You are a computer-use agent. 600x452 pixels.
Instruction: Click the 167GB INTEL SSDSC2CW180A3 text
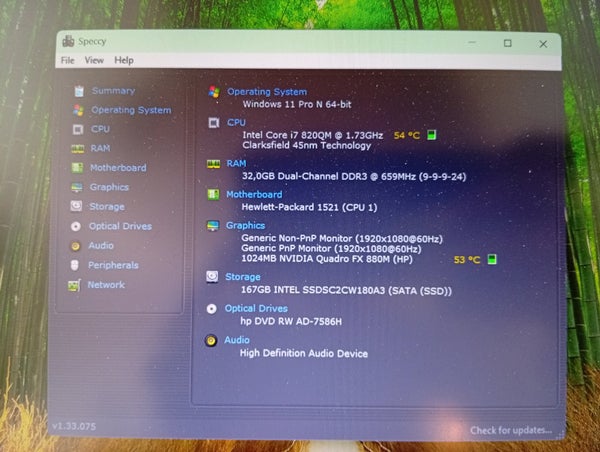click(346, 290)
